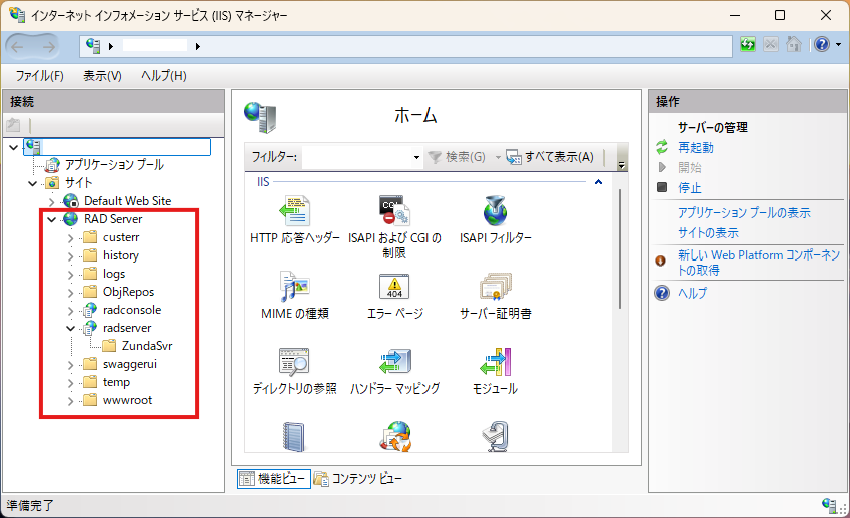Screen dimensions: 850x518
Task: Click アプリケーション プールの表示 link
Action: click(x=744, y=212)
